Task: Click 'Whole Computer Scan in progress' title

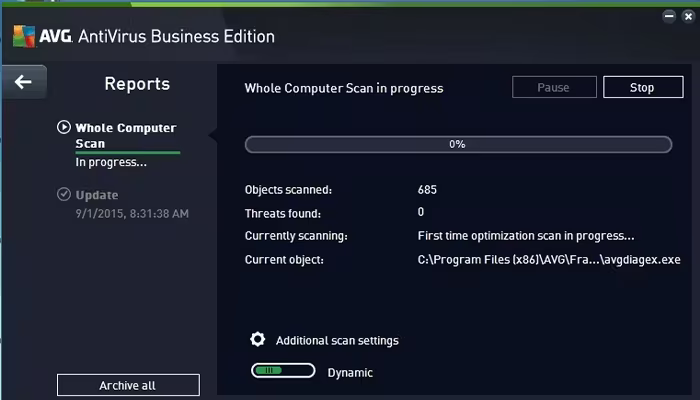Action: pos(344,88)
